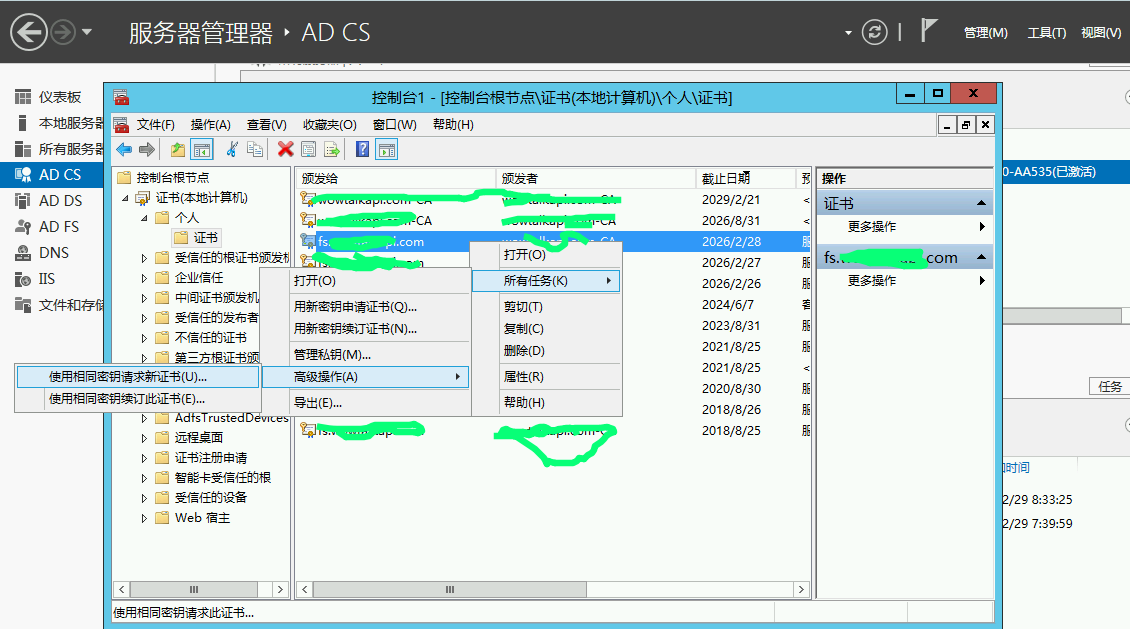Choose 管理私钥(M)... menu entry
This screenshot has width=1130, height=629.
365,355
